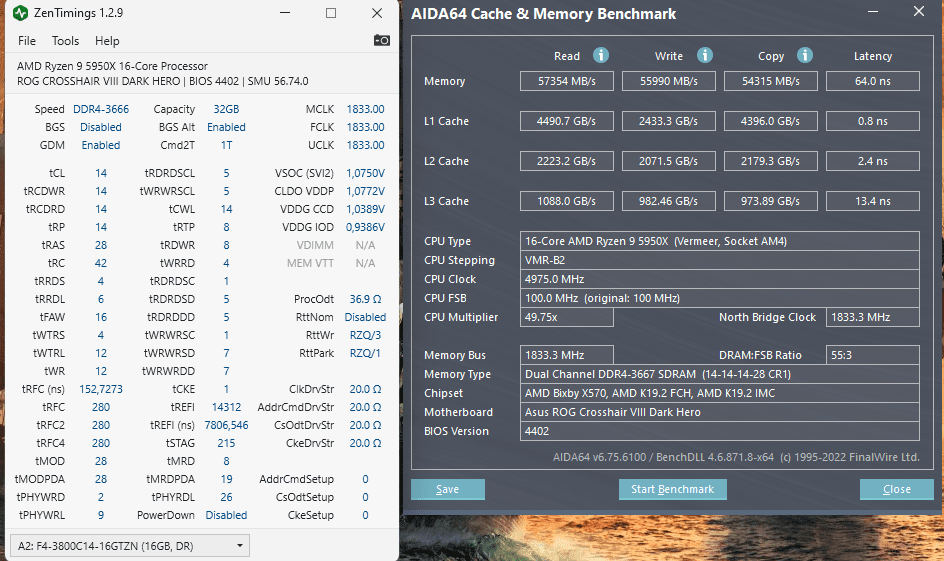Screen dimensions: 944x561
Task: Click the Close button in AIDA64
Action: (x=896, y=489)
